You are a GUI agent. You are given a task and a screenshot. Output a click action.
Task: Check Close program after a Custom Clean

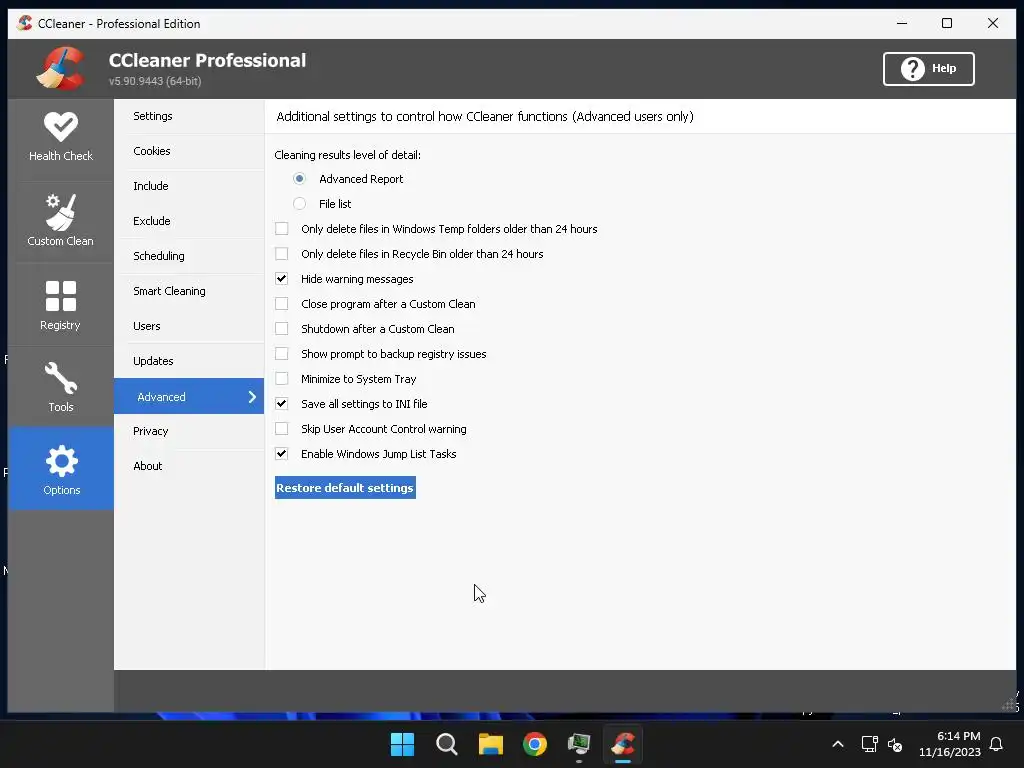tap(281, 304)
